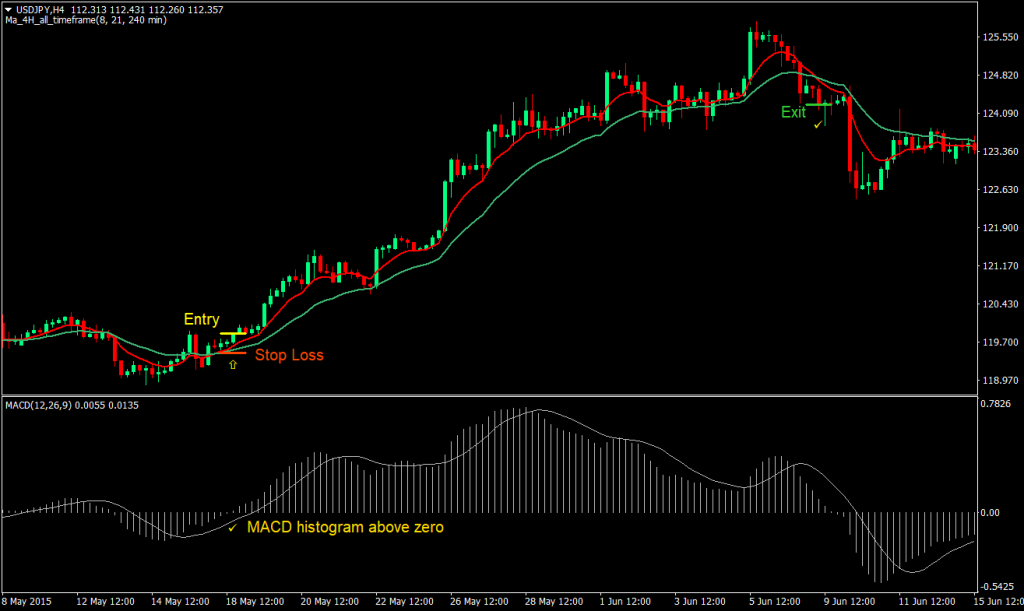1024x611 pixels.
Task: Click the checkmark before MACD histogram annotation
Action: [234, 528]
